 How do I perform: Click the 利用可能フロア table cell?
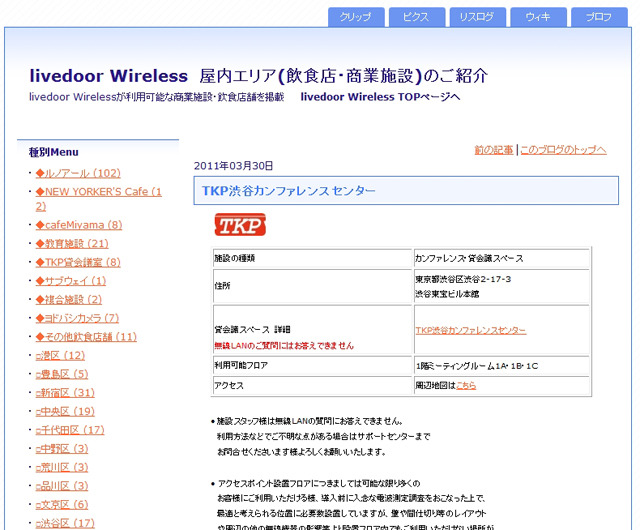(x=313, y=365)
